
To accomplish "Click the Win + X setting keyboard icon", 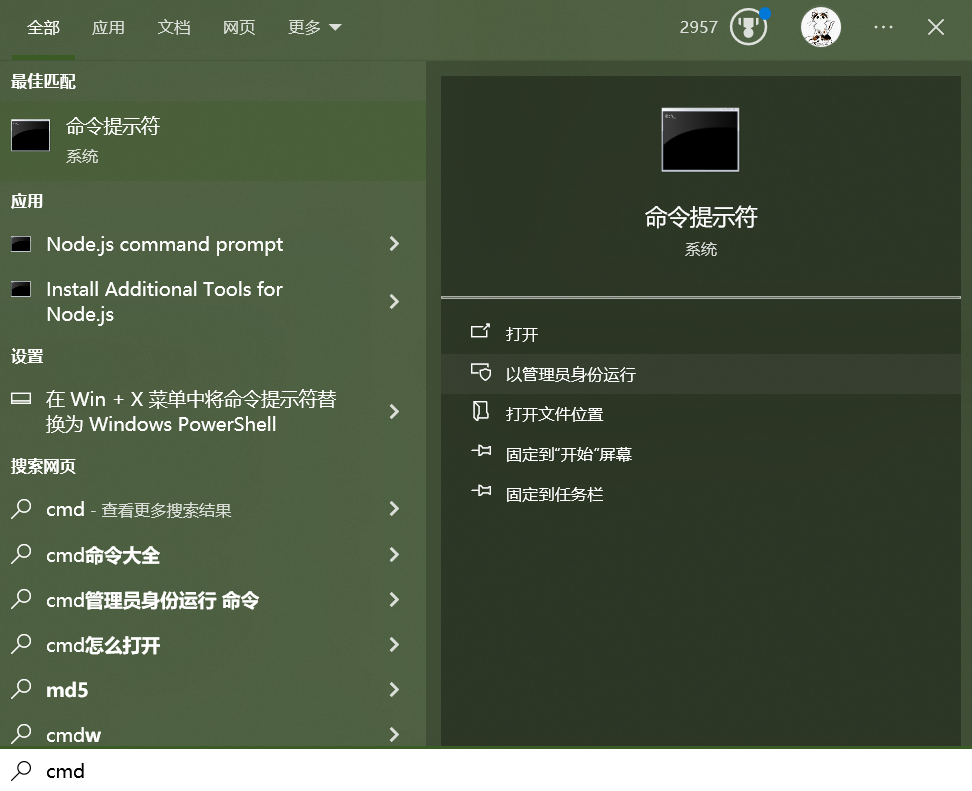I will (x=21, y=399).
